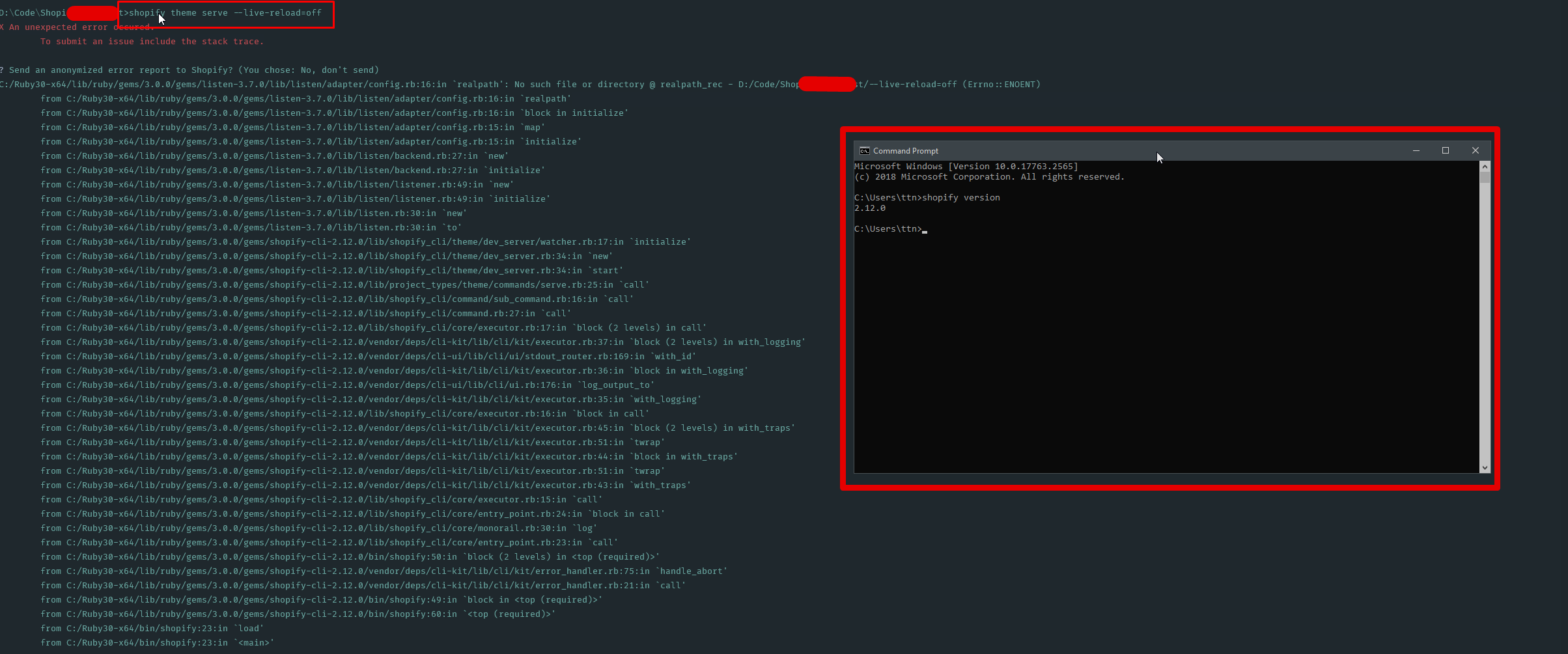Viewport: 1568px width, 654px height.
Task: Click the empty 'C:\Users\ttn>' prompt line
Action: 890,229
